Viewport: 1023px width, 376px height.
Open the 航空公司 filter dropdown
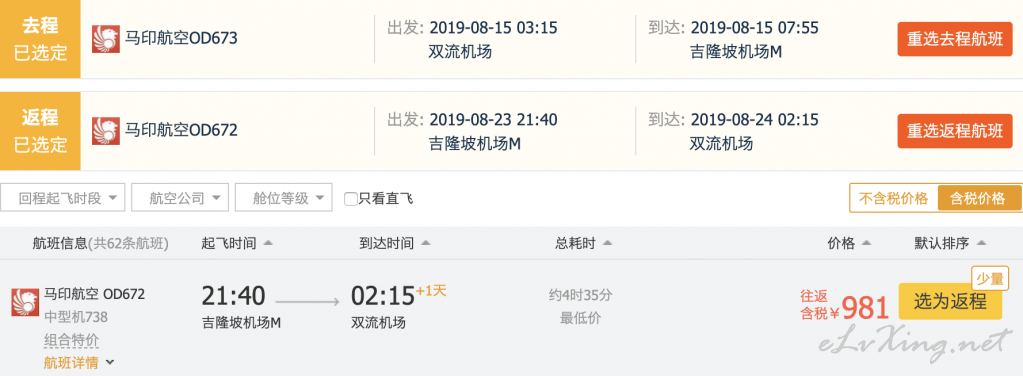[x=180, y=198]
